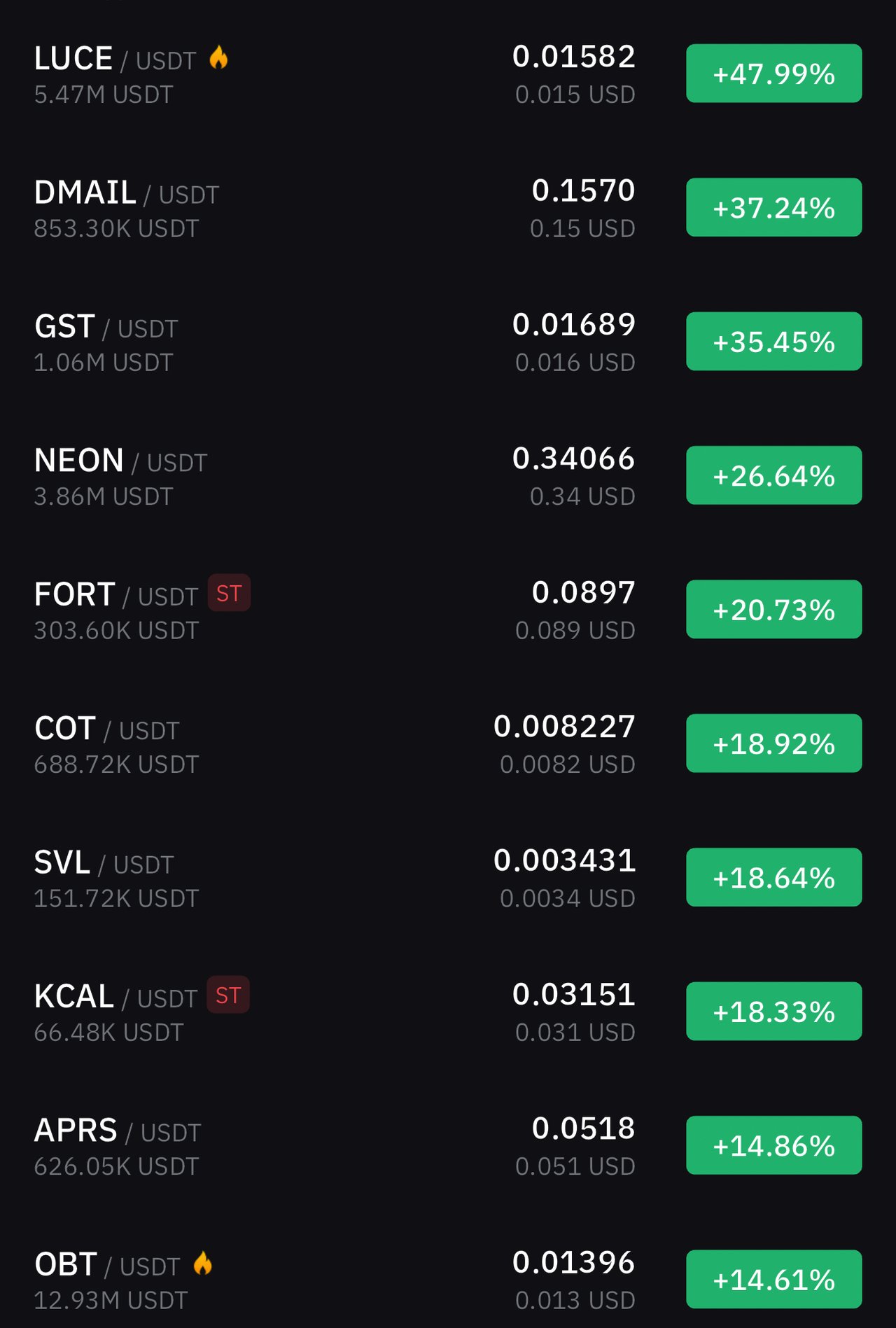Click the +47.99% change button
The image size is (896, 1328).
(x=773, y=74)
